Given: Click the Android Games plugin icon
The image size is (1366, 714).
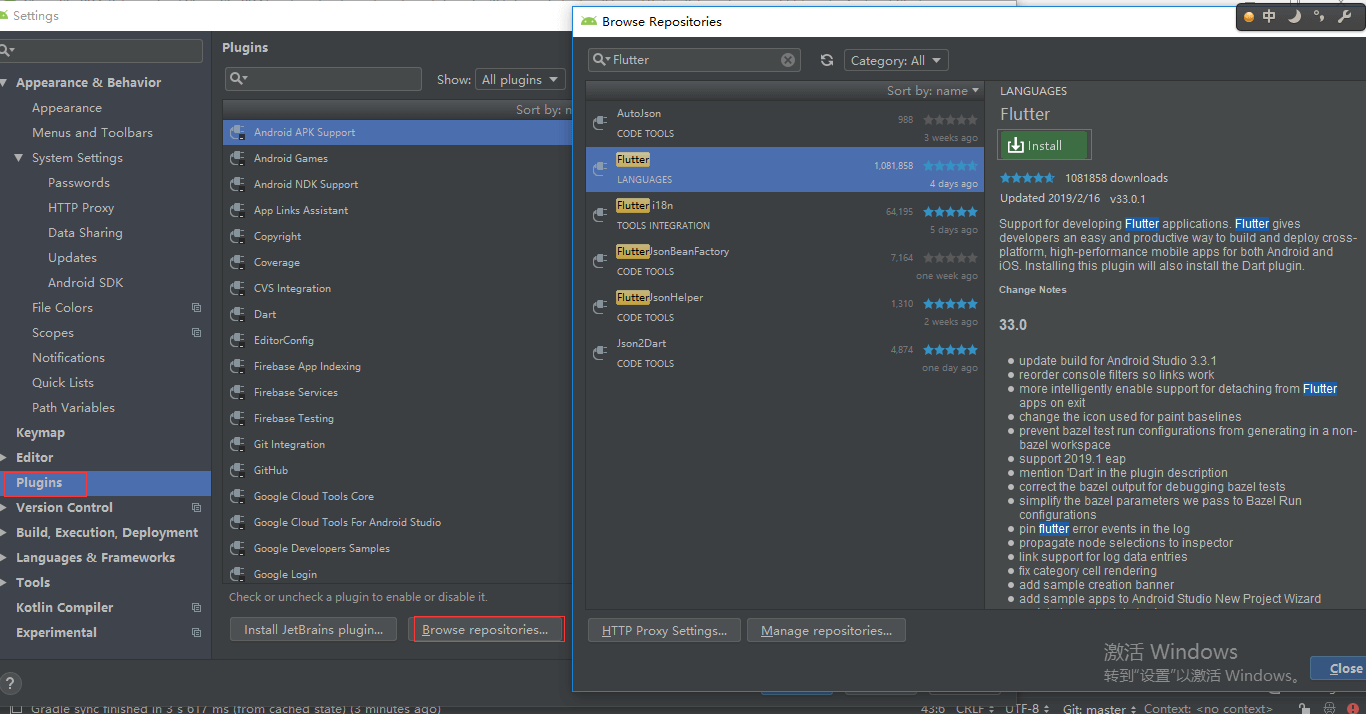Looking at the screenshot, I should 238,158.
